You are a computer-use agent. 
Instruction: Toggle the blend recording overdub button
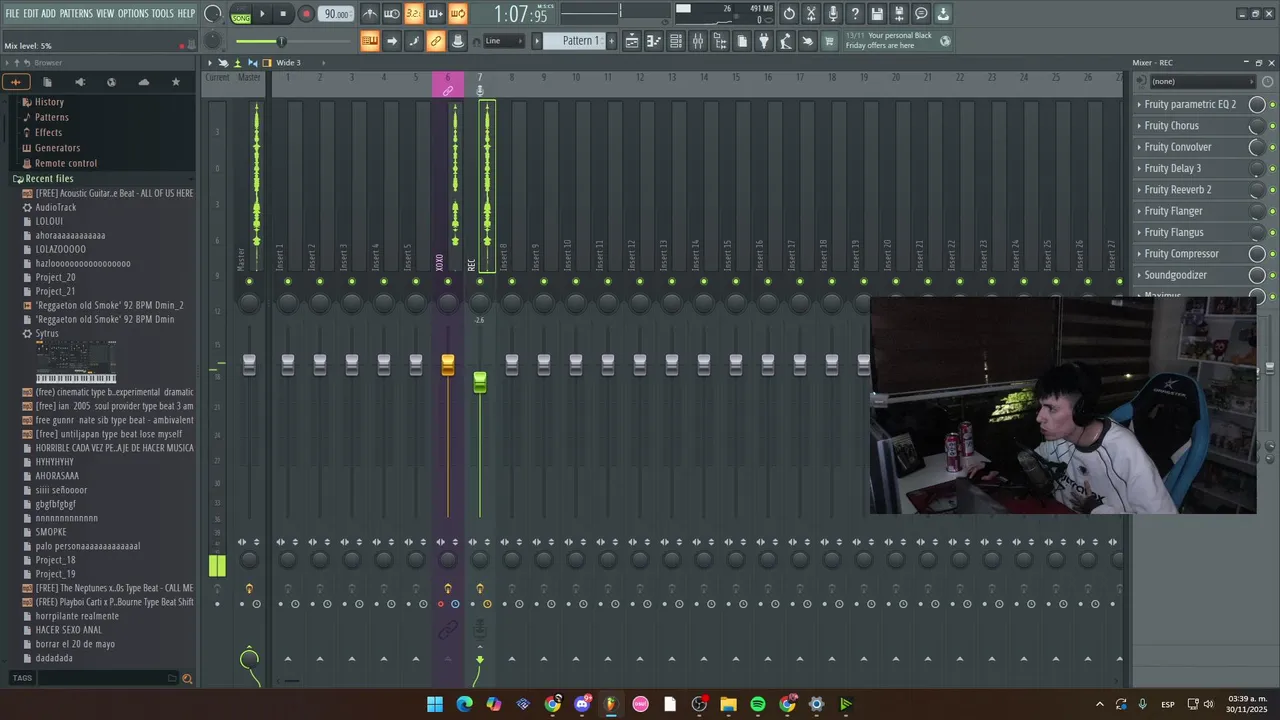(435, 14)
